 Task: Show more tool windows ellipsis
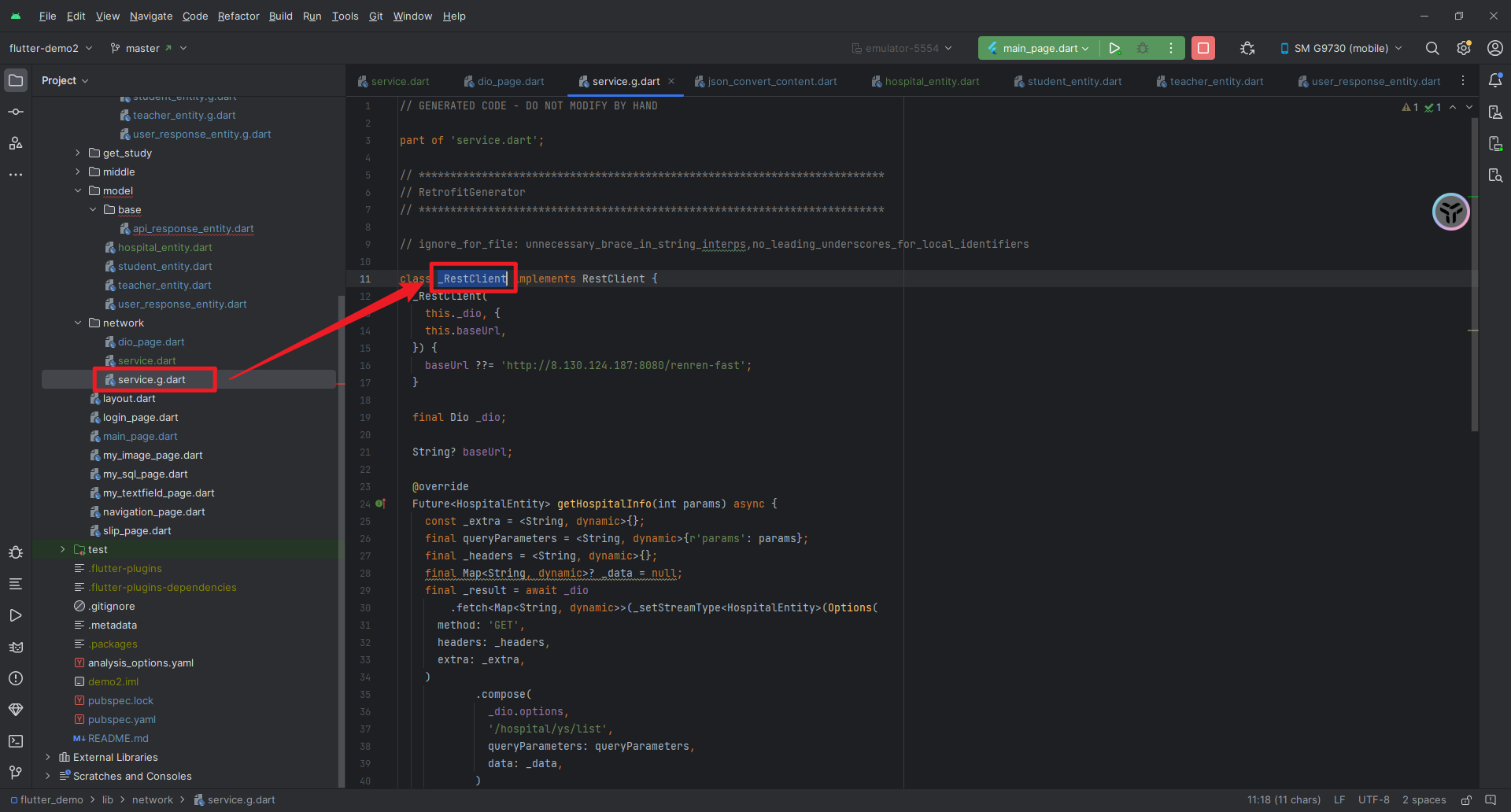point(16,175)
